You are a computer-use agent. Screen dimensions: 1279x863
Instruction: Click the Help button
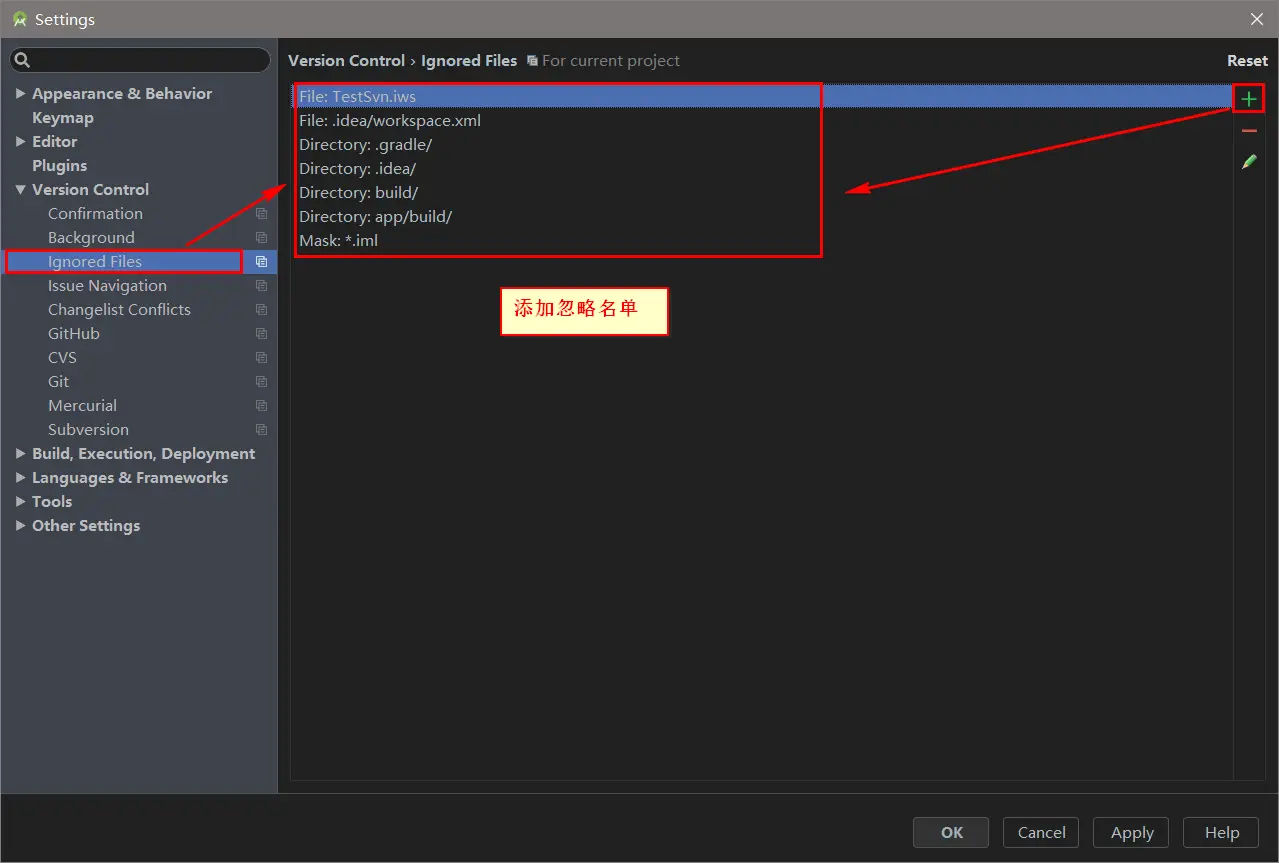tap(1221, 832)
